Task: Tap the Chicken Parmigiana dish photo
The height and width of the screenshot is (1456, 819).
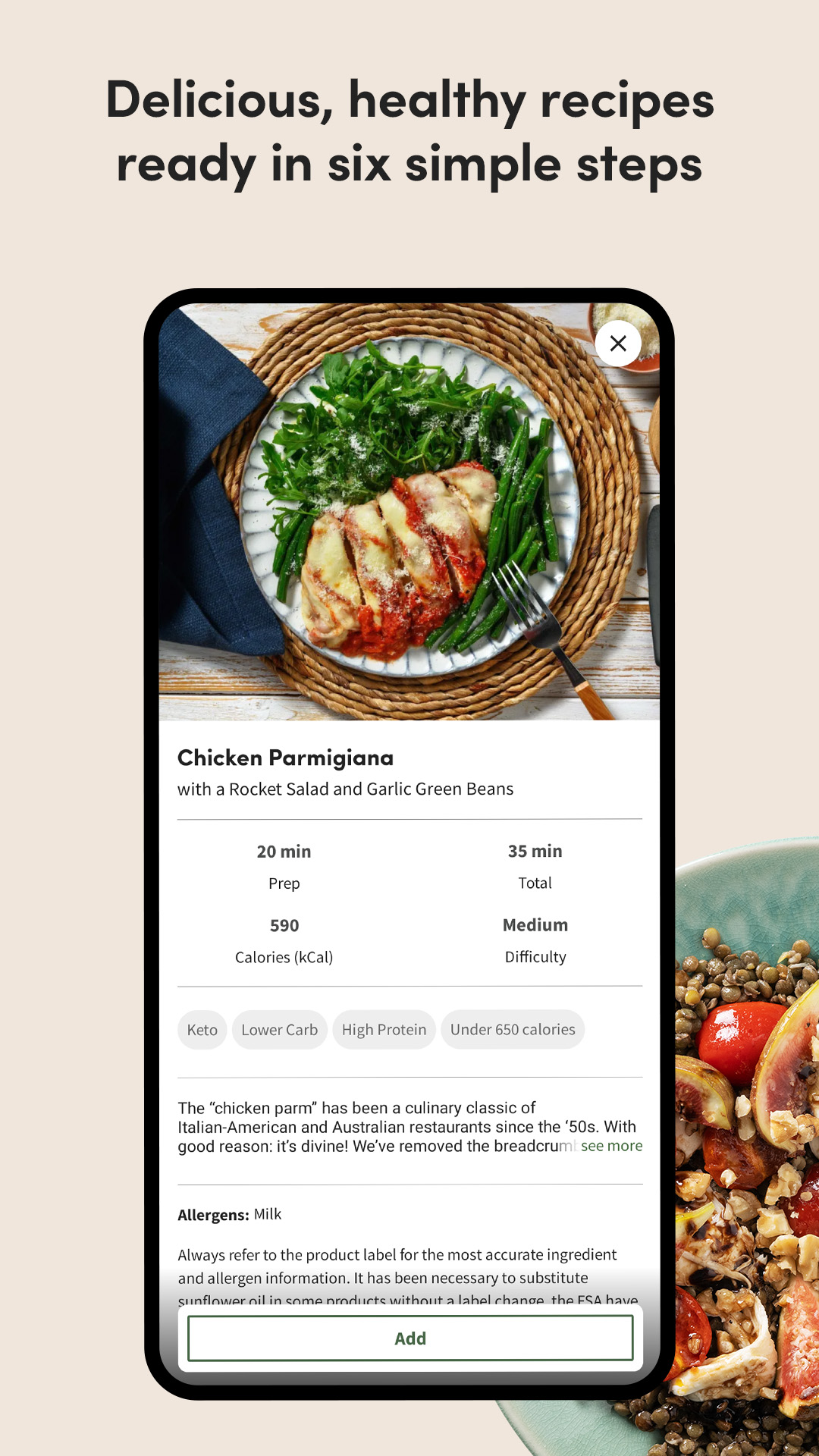Action: [x=409, y=512]
